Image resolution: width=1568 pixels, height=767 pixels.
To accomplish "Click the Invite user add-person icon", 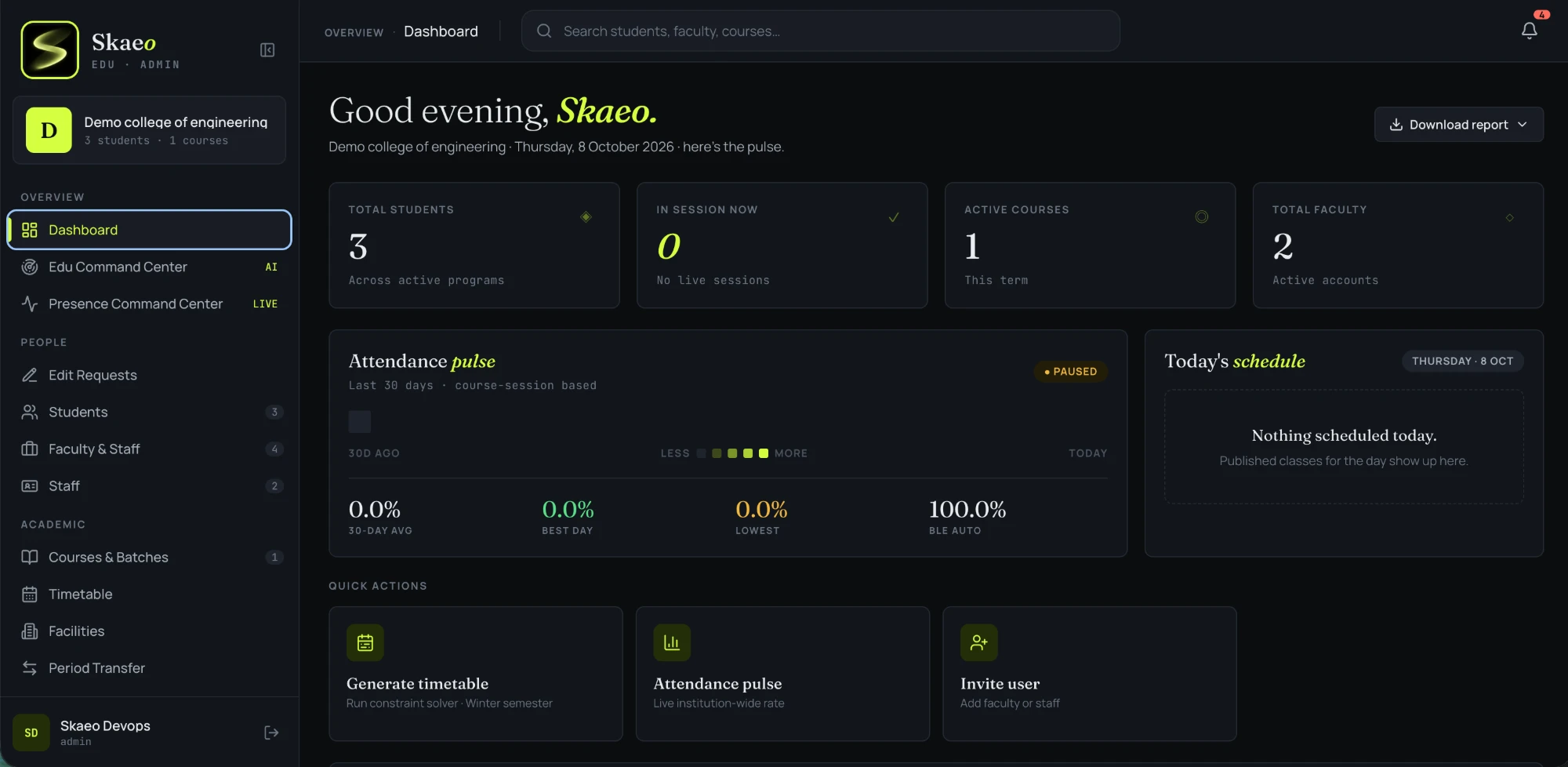I will [x=979, y=643].
